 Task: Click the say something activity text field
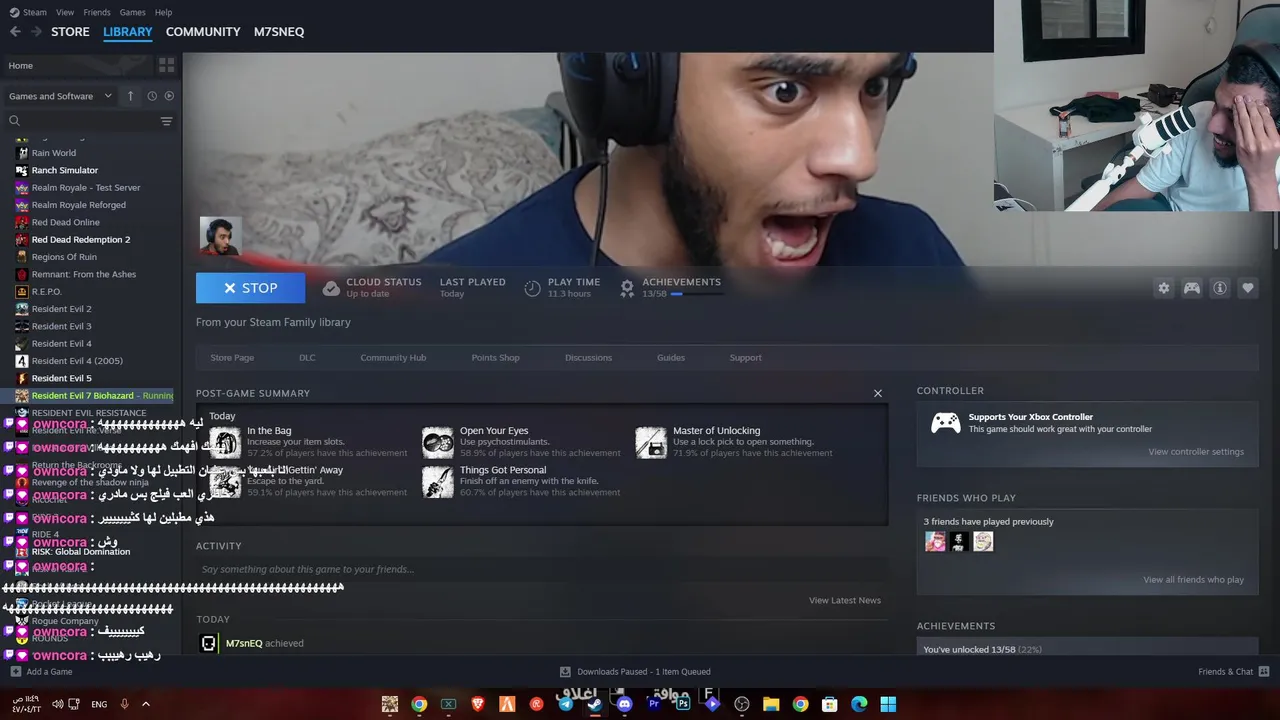(540, 569)
